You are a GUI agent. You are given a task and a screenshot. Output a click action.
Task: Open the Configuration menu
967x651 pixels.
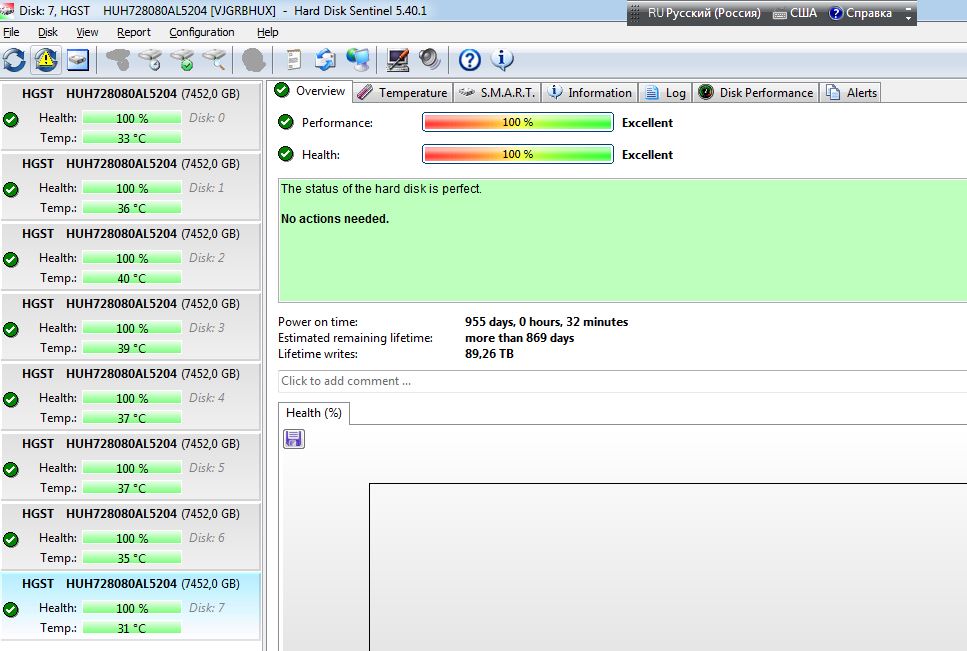pos(202,32)
